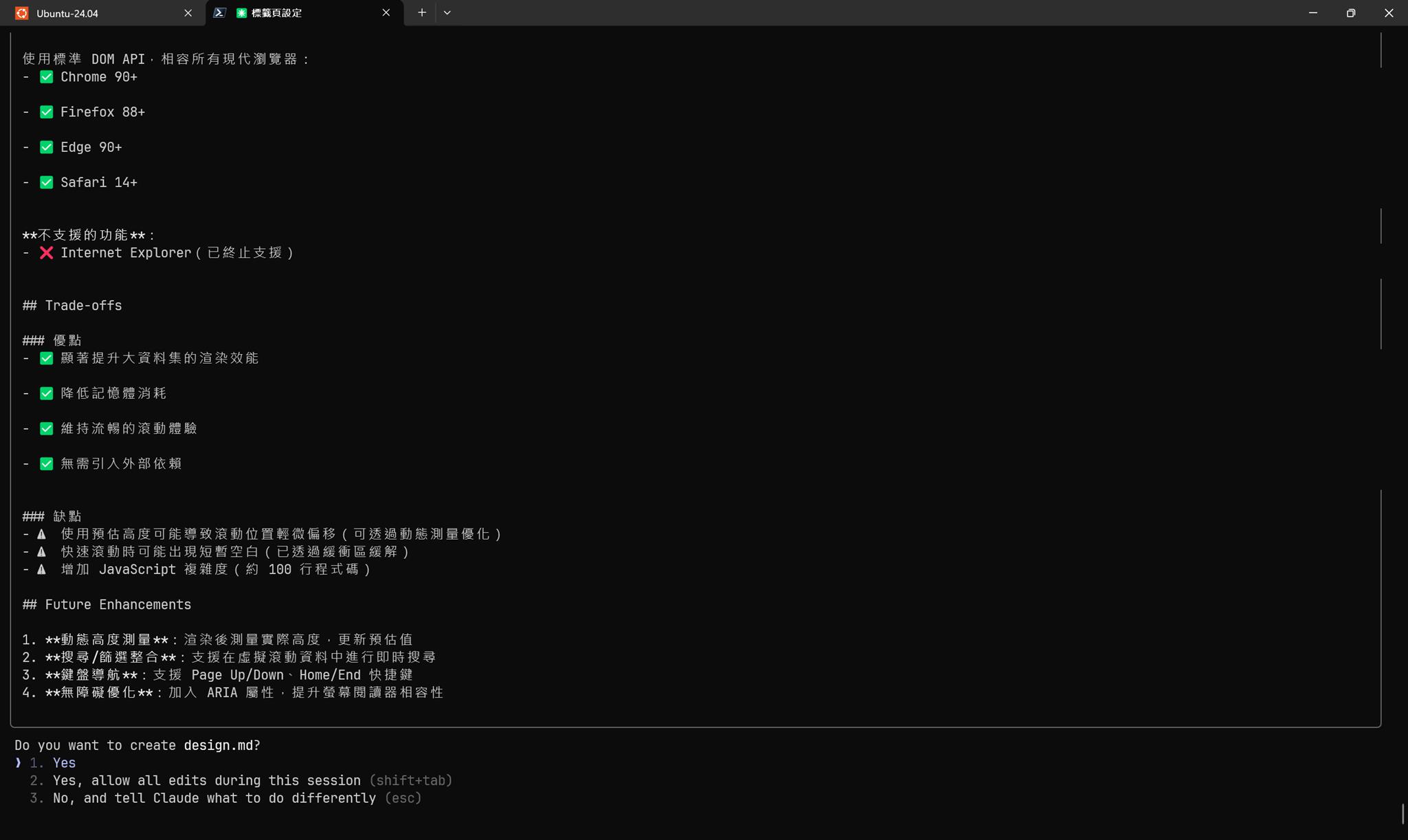Open the new tab profile dropdown chevron
Screen dimensions: 1408x840
click(x=447, y=12)
